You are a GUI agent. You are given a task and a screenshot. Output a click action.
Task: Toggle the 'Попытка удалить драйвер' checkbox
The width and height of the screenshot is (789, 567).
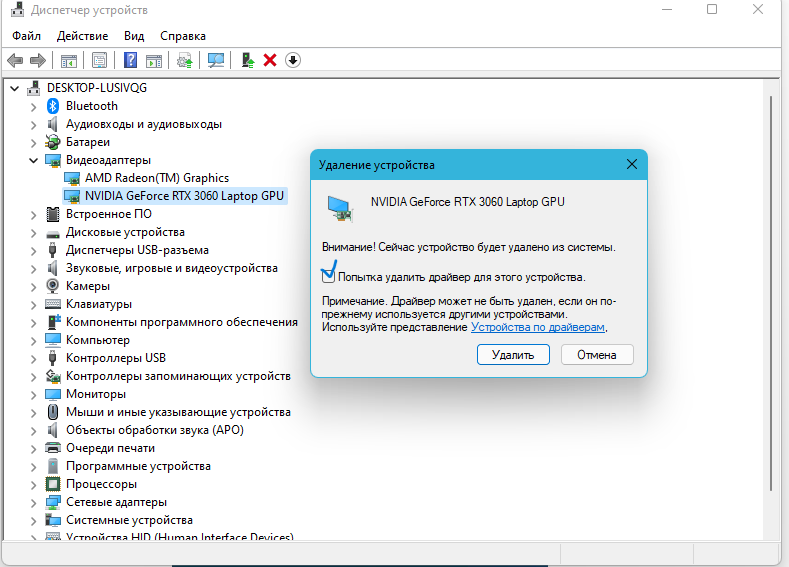(x=328, y=276)
